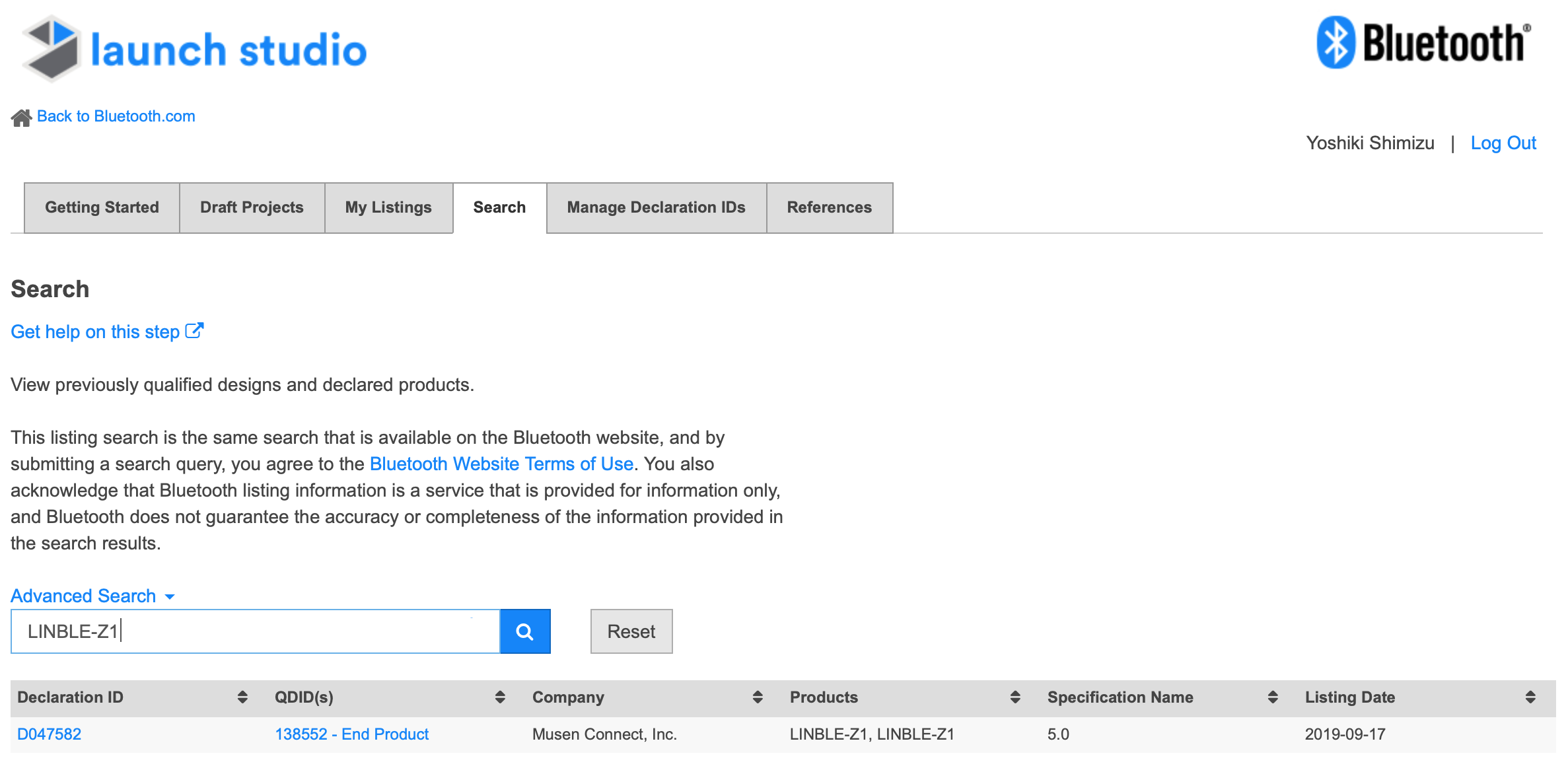Click the Log Out link
The image size is (1568, 774).
click(x=1503, y=143)
